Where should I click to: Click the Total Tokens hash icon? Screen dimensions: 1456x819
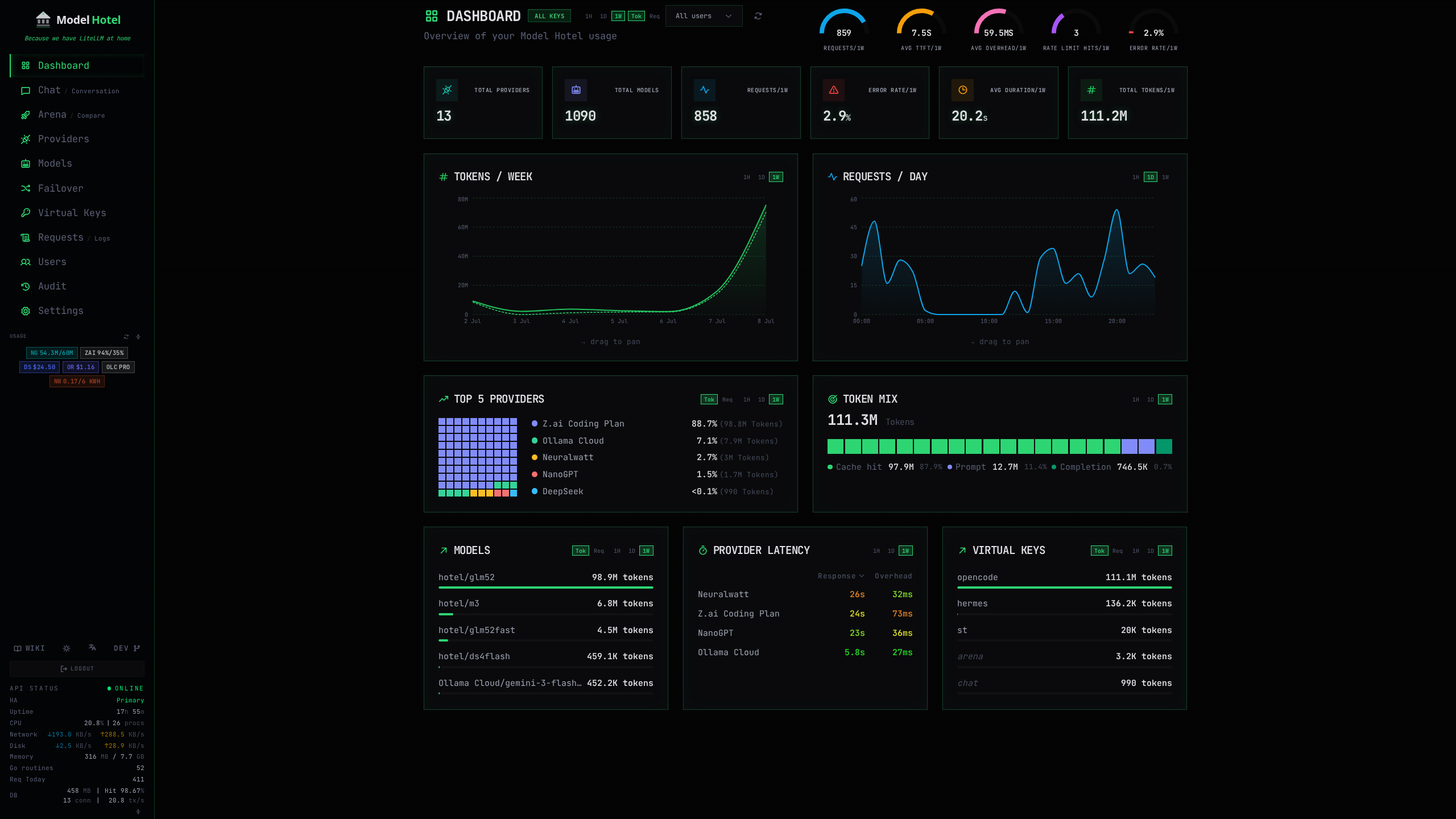pyautogui.click(x=1091, y=90)
